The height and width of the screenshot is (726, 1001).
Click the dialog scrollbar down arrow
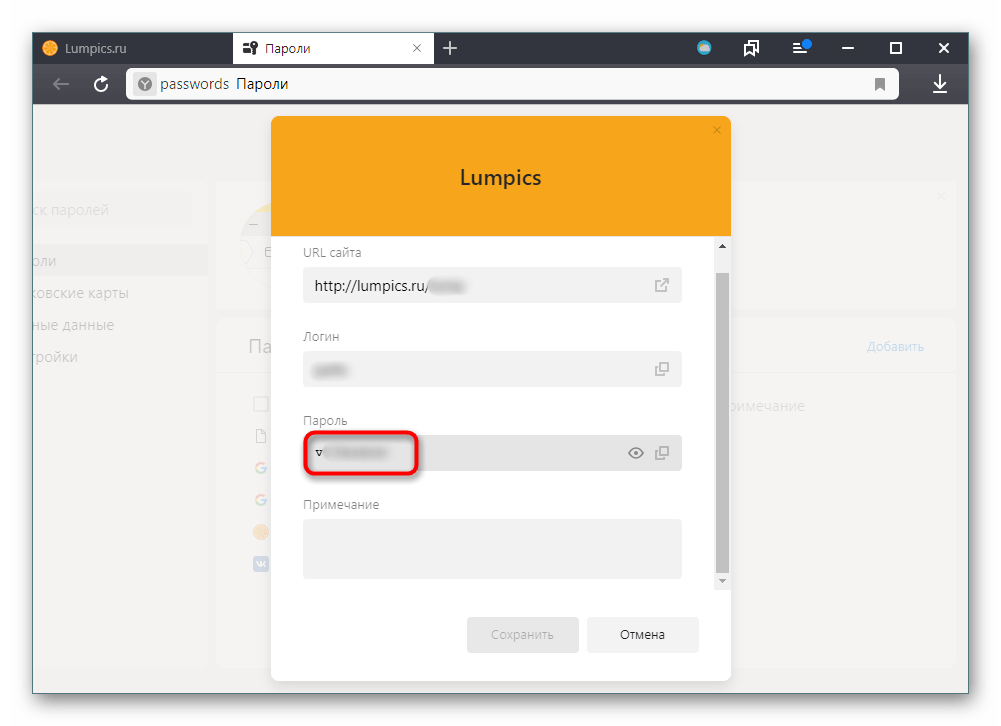(x=722, y=581)
